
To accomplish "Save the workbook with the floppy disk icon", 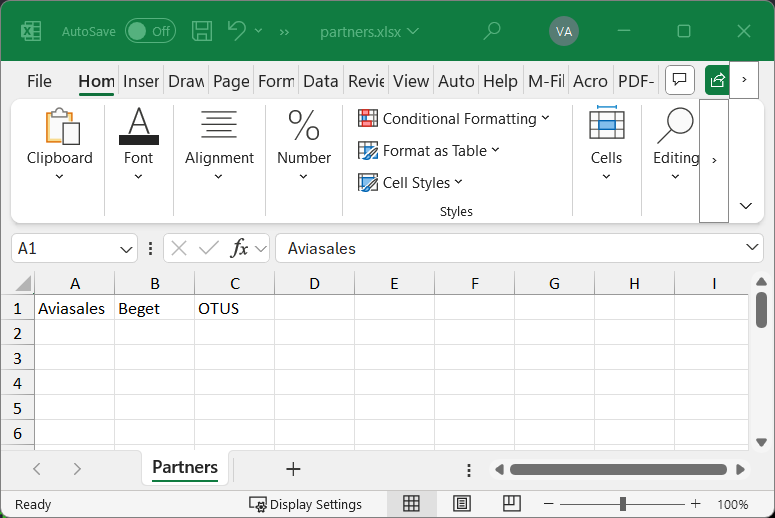I will click(202, 32).
